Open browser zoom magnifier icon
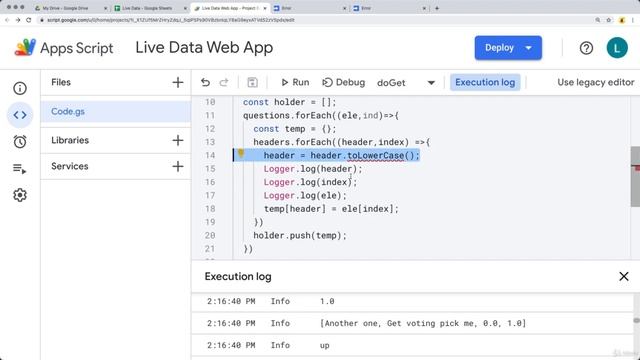 pyautogui.click(x=598, y=20)
